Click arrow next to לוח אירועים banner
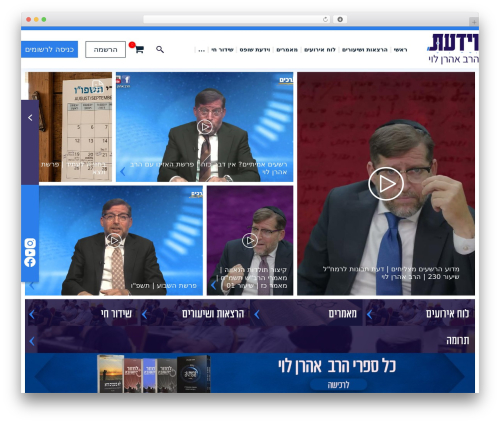The width and height of the screenshot is (500, 423). (x=369, y=314)
